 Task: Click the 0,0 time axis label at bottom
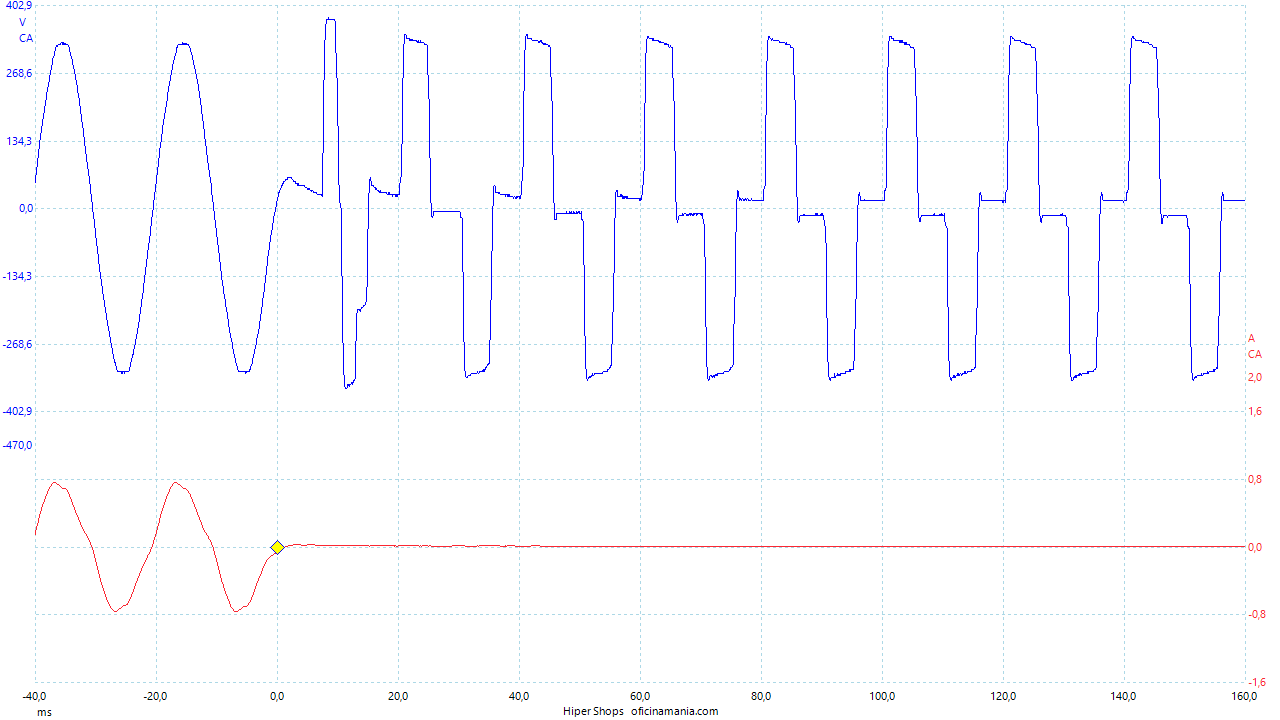[277, 697]
